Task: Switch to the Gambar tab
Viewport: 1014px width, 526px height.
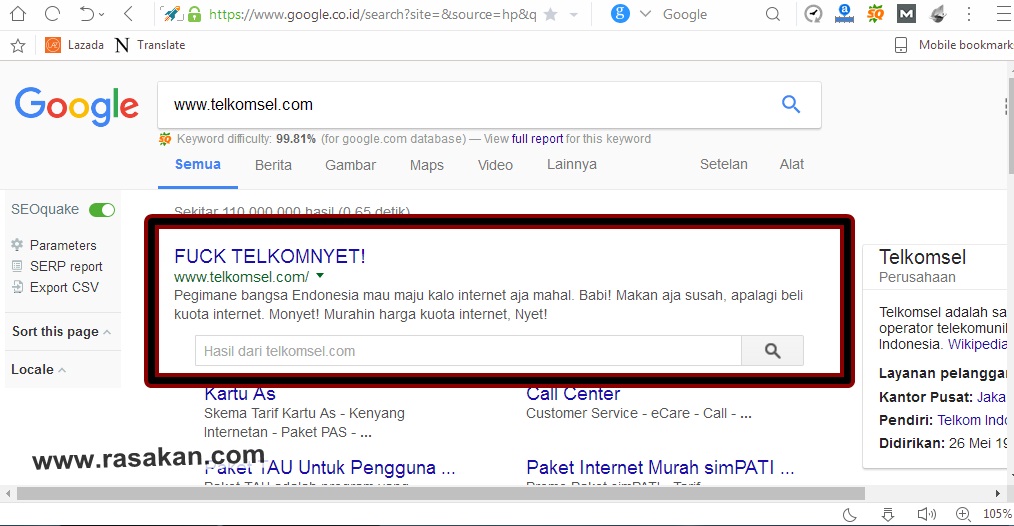Action: 351,165
